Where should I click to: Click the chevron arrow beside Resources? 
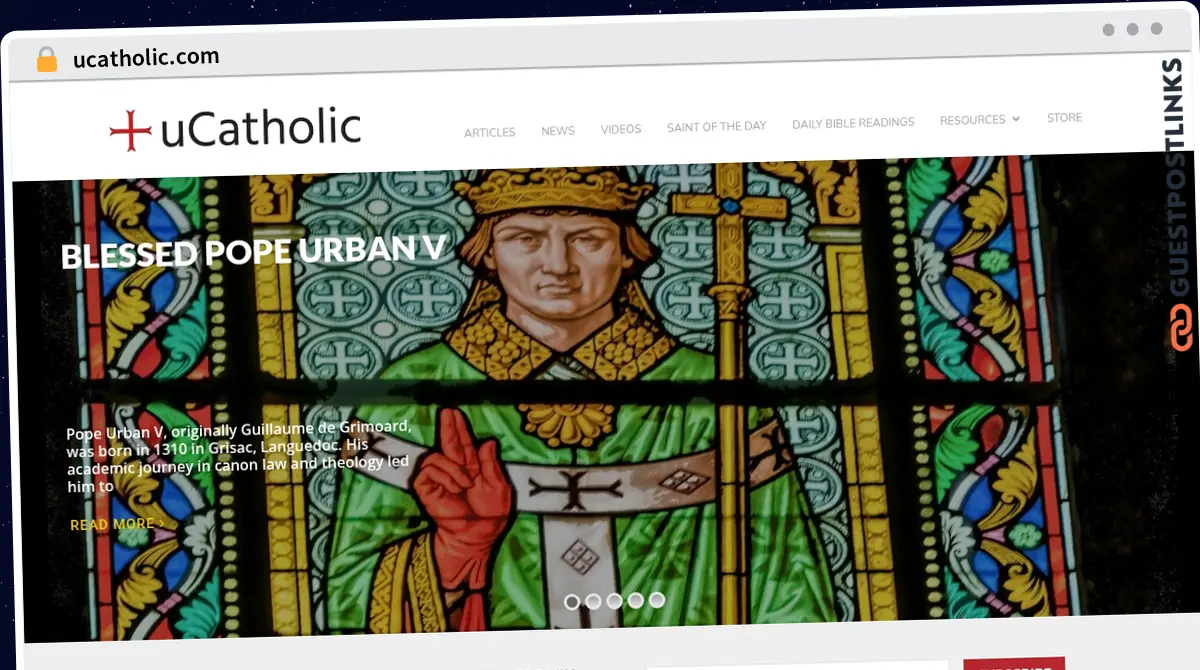1015,118
